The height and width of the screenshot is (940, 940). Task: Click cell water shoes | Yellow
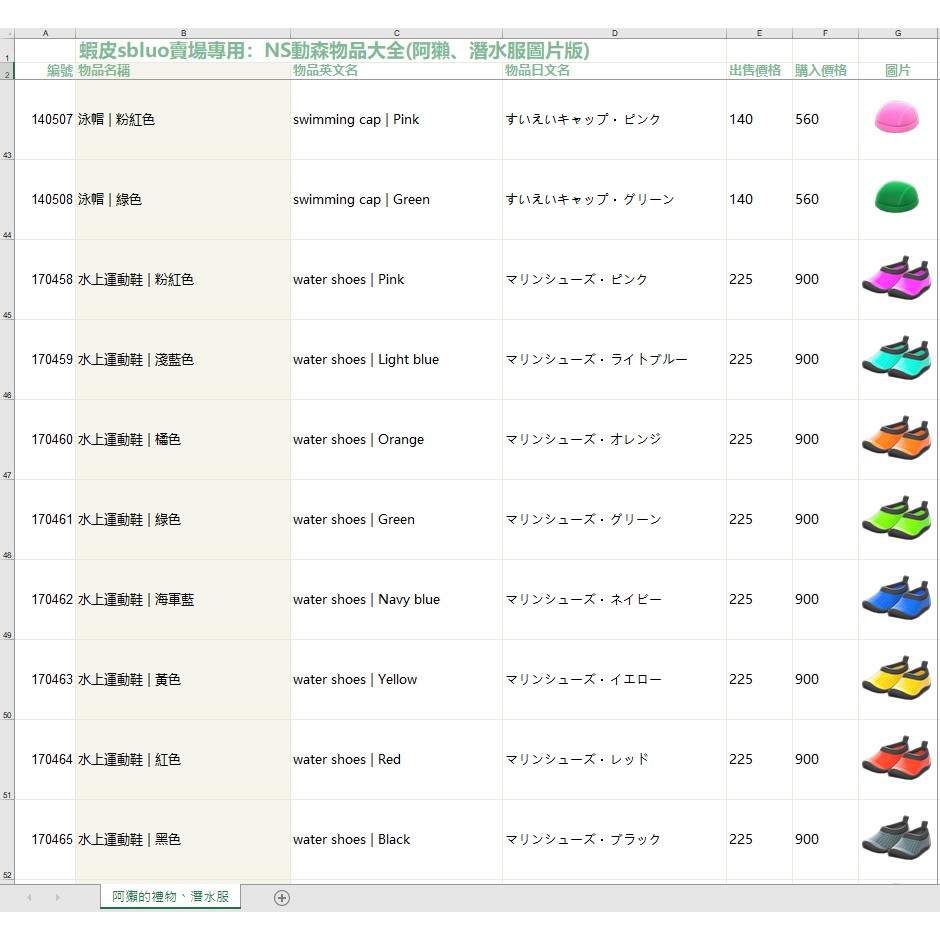click(x=396, y=680)
